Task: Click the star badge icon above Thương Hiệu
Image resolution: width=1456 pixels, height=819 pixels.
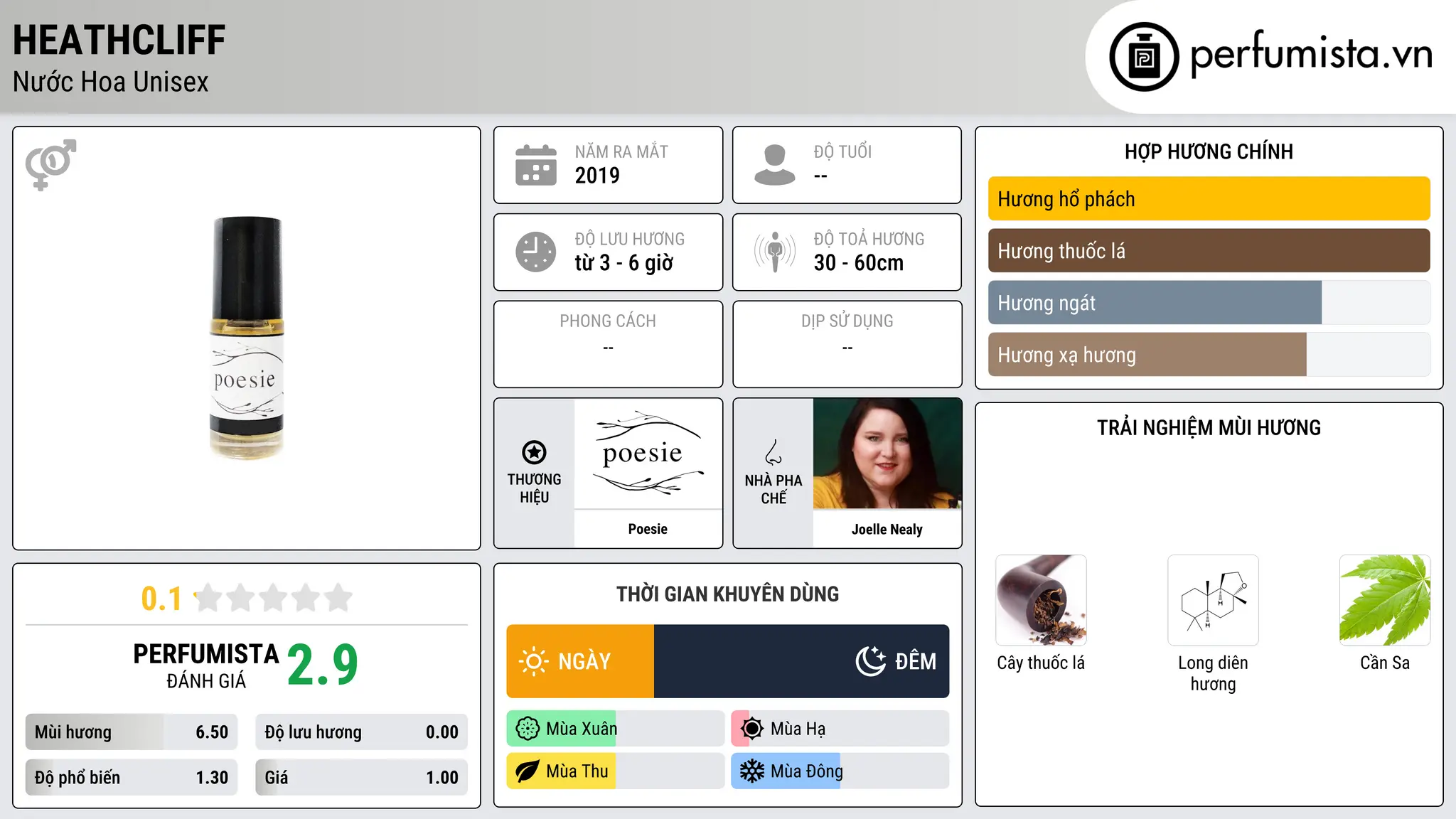Action: tap(534, 452)
